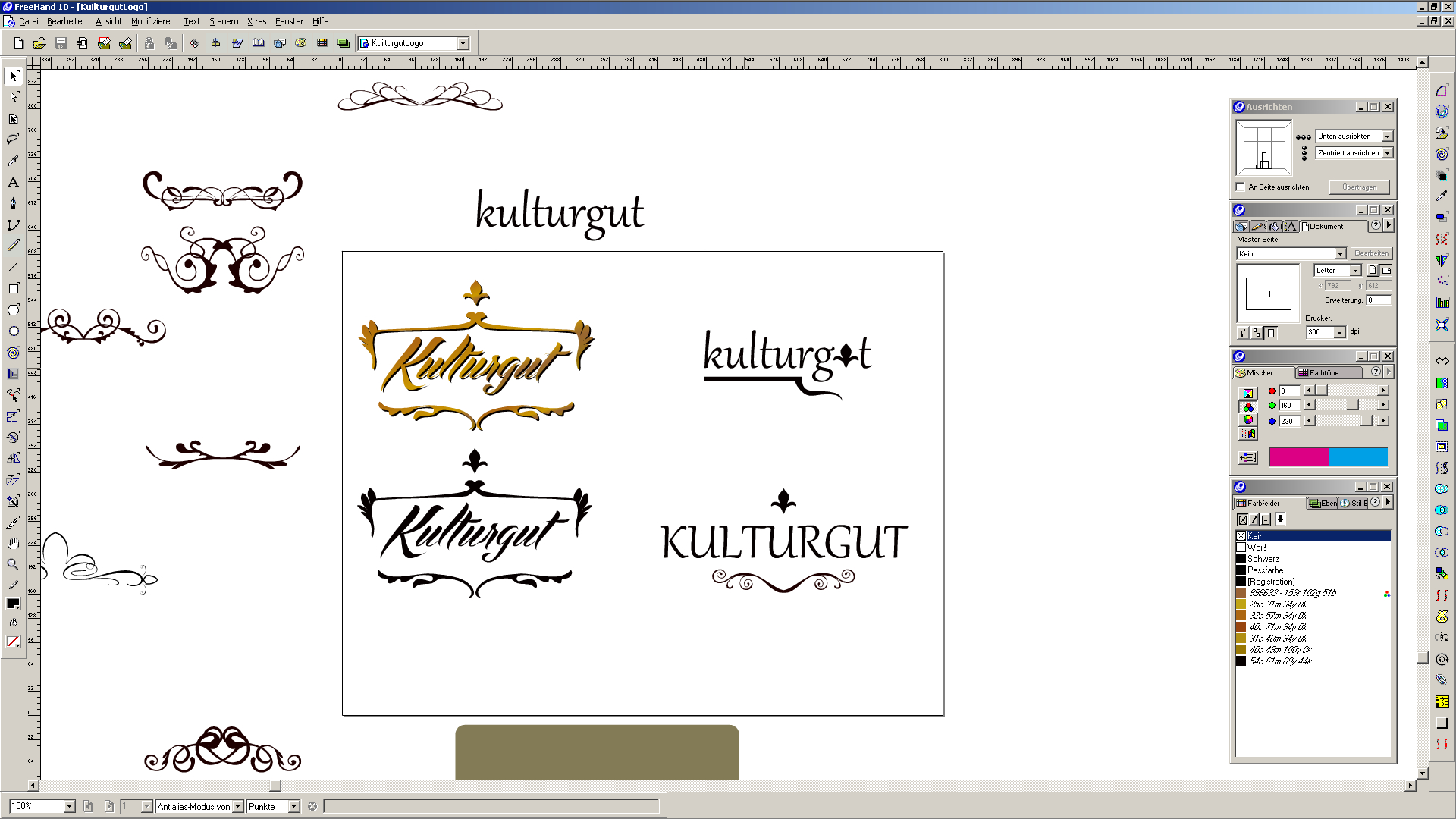Enable the An Seite ausrichten checkbox
The width and height of the screenshot is (1456, 819).
(x=1240, y=187)
